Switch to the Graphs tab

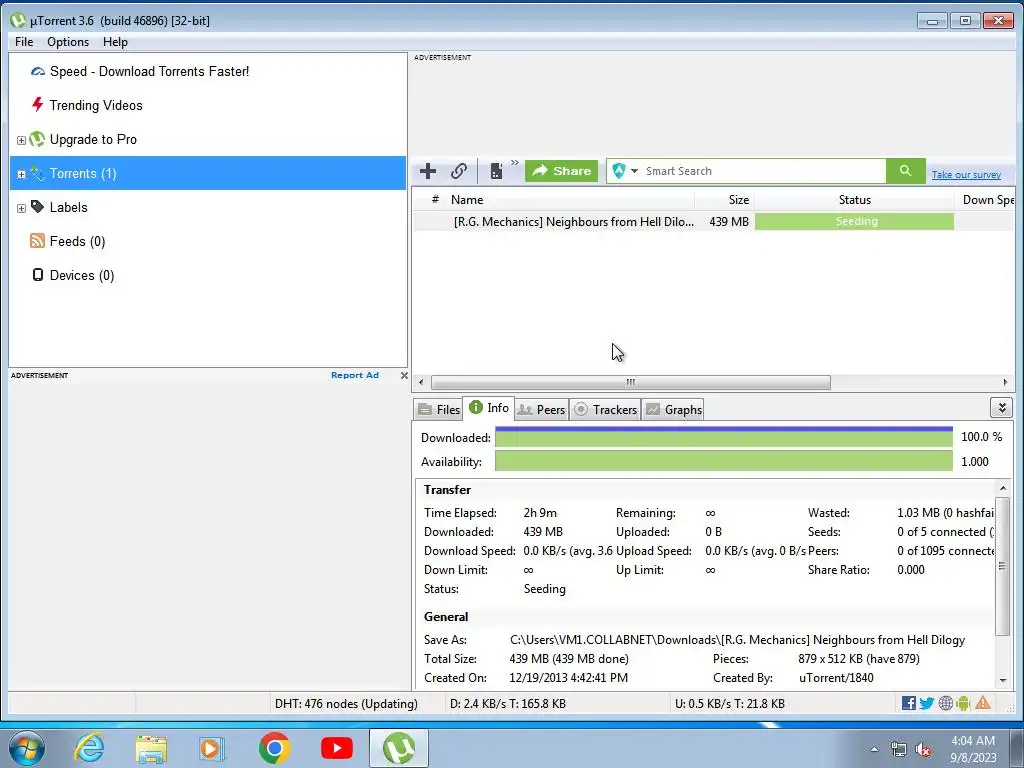[x=674, y=409]
